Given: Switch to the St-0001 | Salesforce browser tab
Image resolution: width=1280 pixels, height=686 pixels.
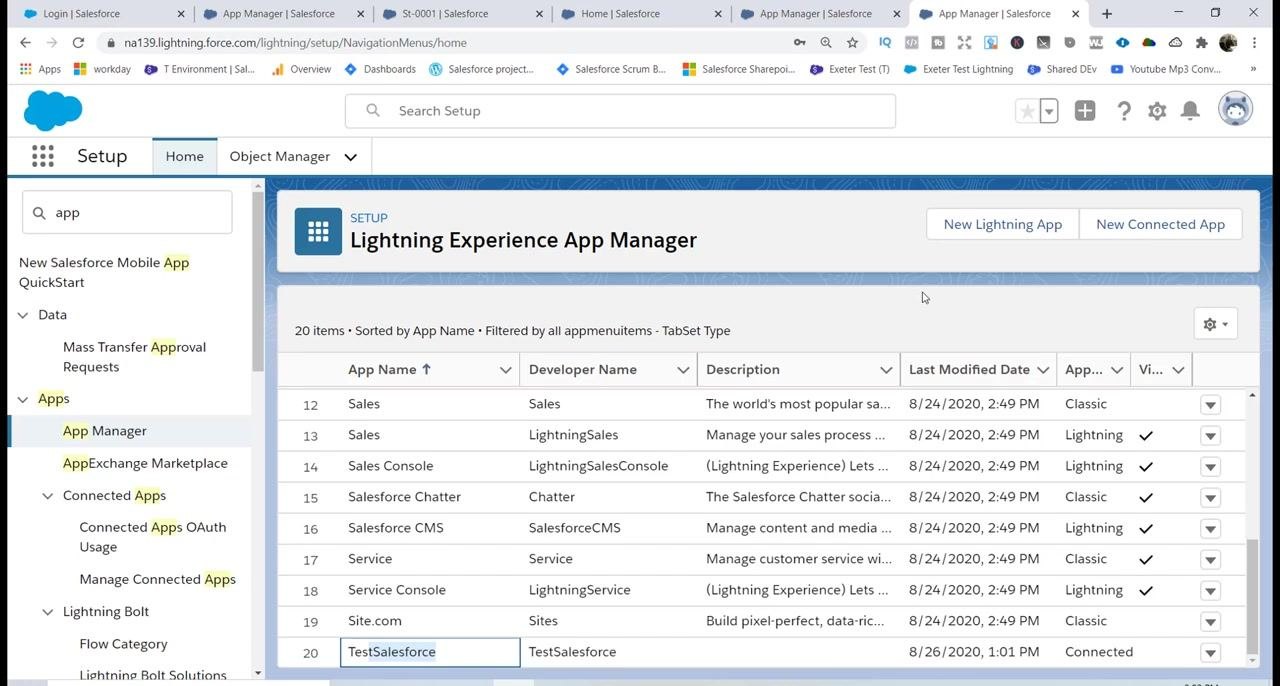Looking at the screenshot, I should pos(462,14).
